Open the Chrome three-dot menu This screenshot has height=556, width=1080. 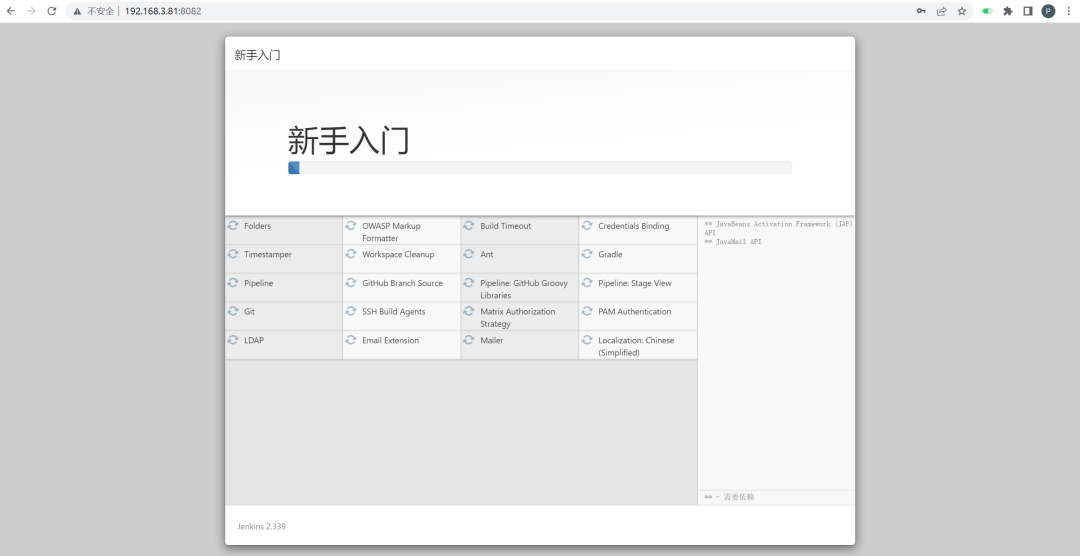click(x=1067, y=11)
